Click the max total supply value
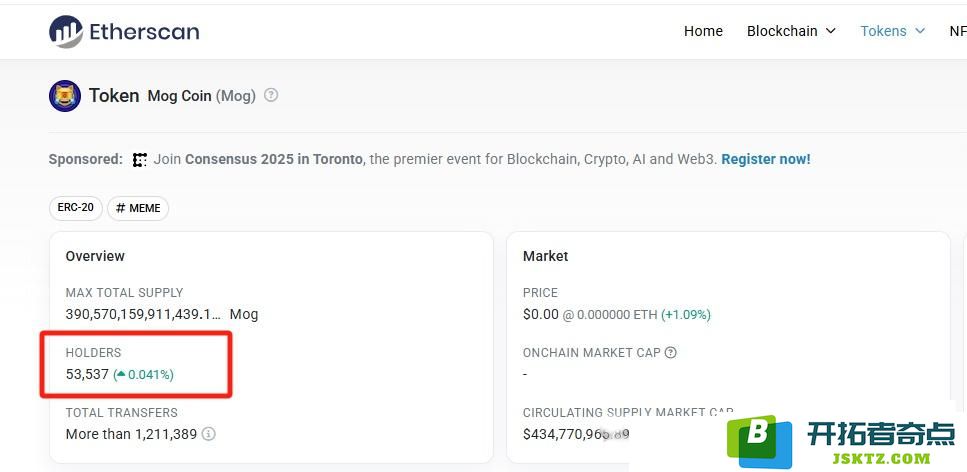This screenshot has width=967, height=472. pos(143,314)
